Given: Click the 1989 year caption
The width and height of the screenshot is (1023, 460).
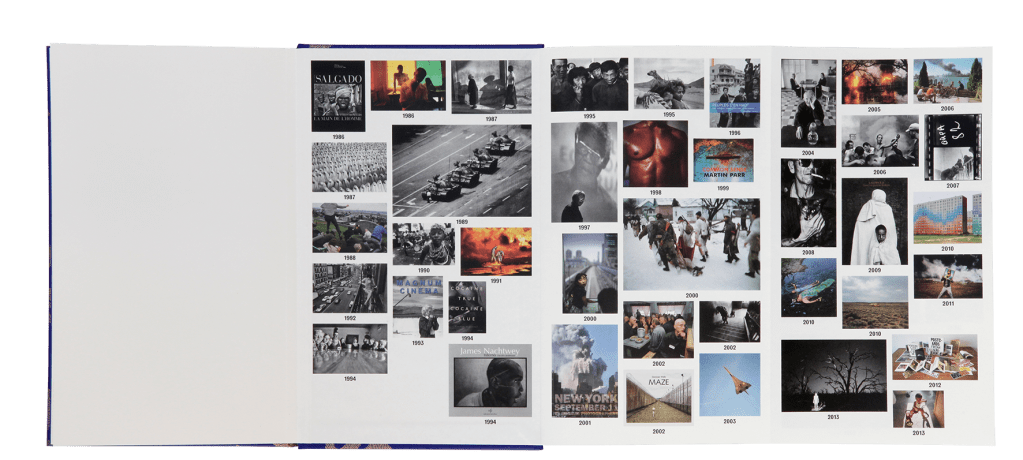Looking at the screenshot, I should coord(462,222).
